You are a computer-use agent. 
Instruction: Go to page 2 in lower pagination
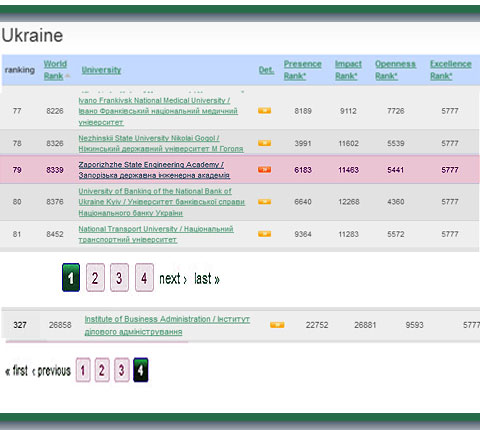[x=102, y=370]
